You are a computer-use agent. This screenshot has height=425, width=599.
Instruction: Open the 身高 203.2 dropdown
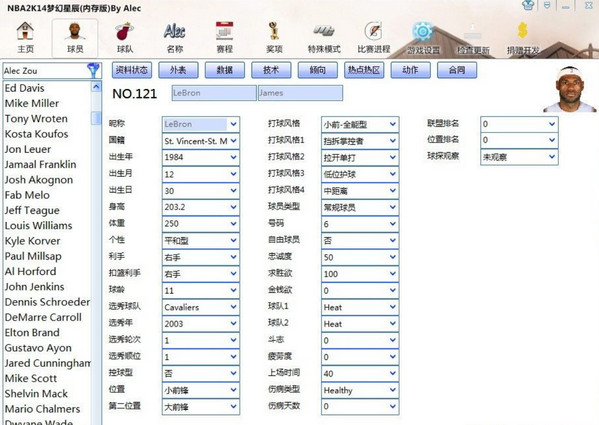(201, 207)
